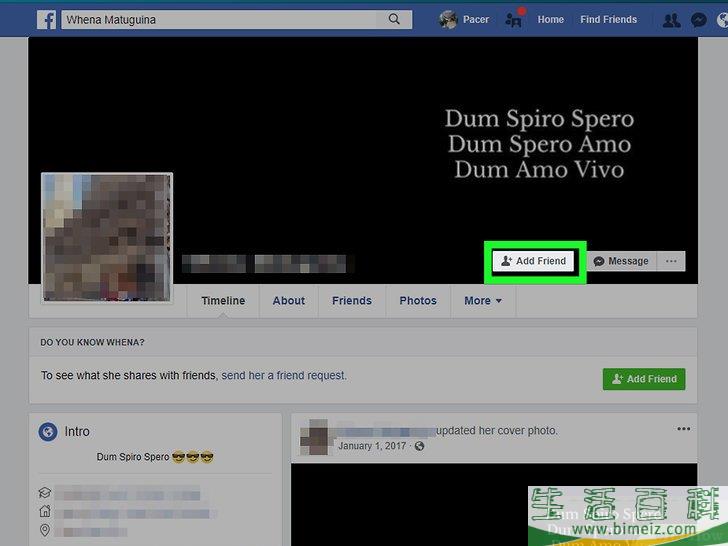The height and width of the screenshot is (546, 728).
Task: Click the DO YOU KNOW WHENA? heading
Action: point(92,343)
